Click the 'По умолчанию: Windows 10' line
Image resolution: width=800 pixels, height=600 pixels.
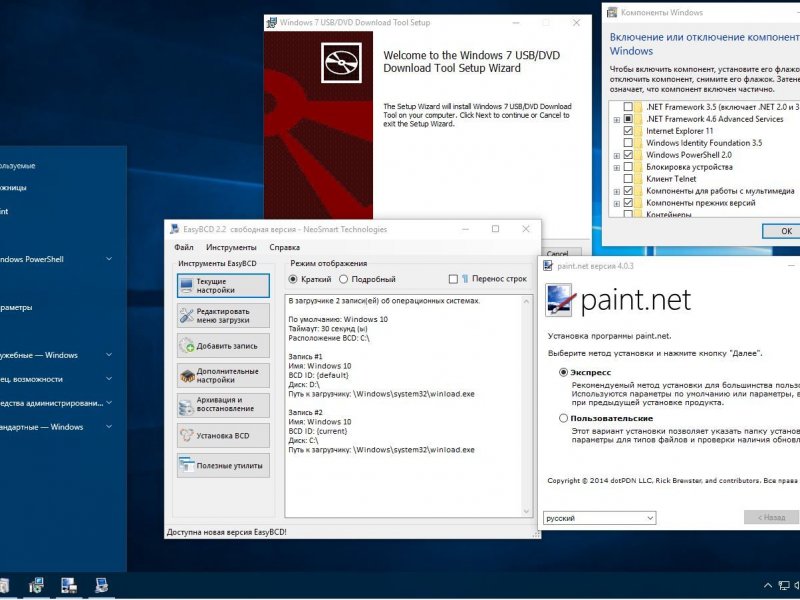pos(338,319)
